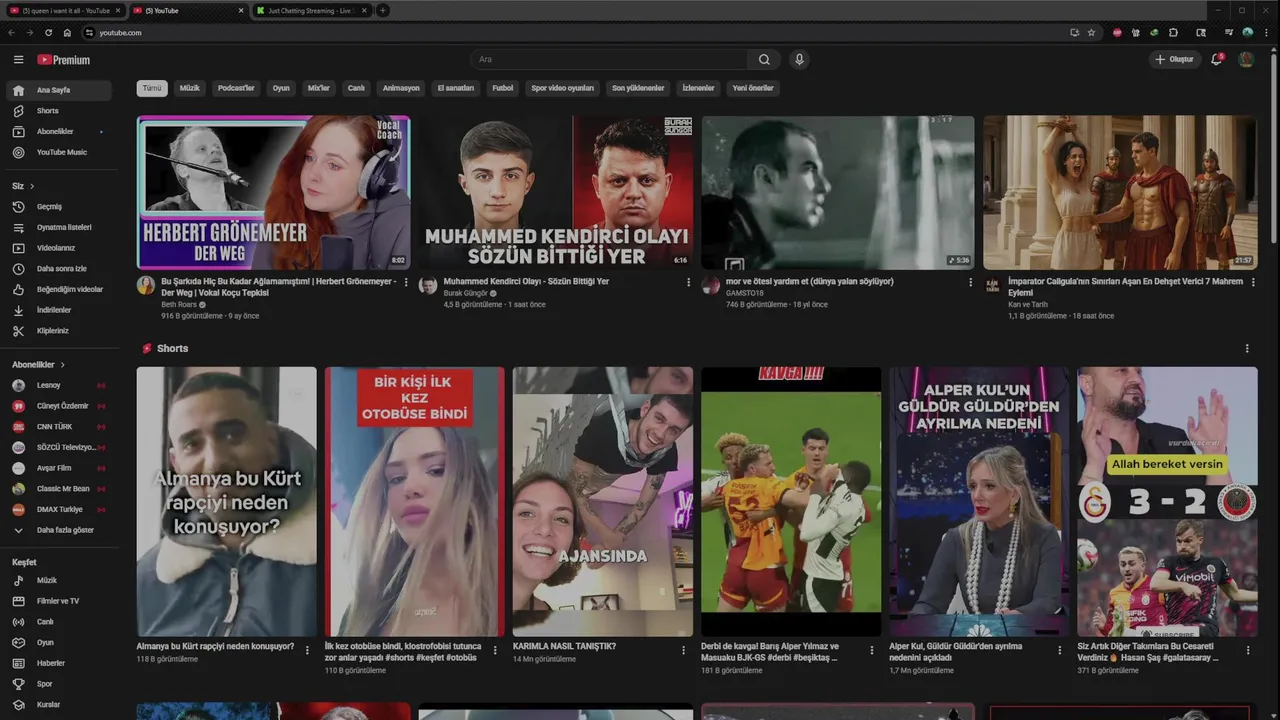Click the search magnifier button
Viewport: 1280px width, 720px height.
[x=764, y=60]
